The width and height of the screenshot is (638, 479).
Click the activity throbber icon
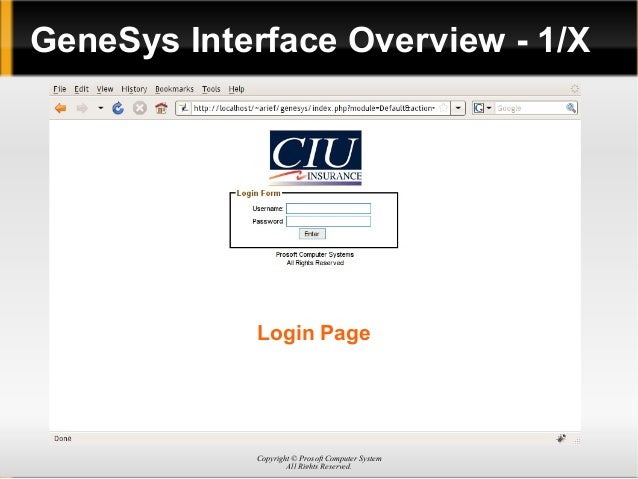coord(575,89)
